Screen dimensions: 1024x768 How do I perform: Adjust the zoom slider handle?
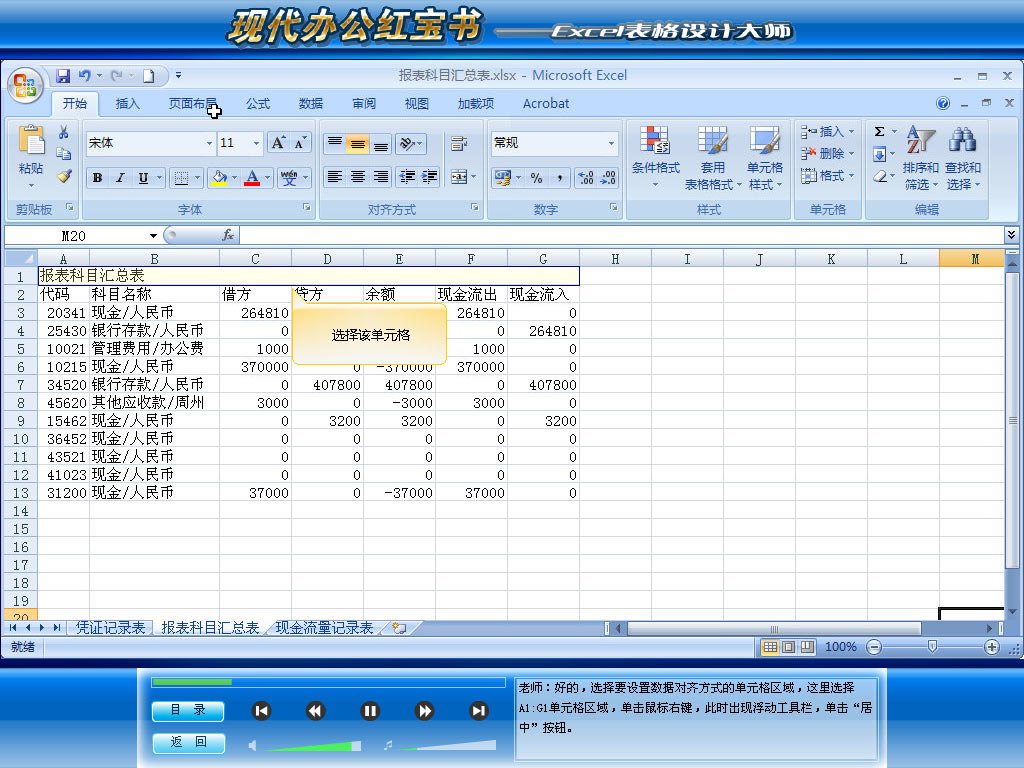coord(932,647)
